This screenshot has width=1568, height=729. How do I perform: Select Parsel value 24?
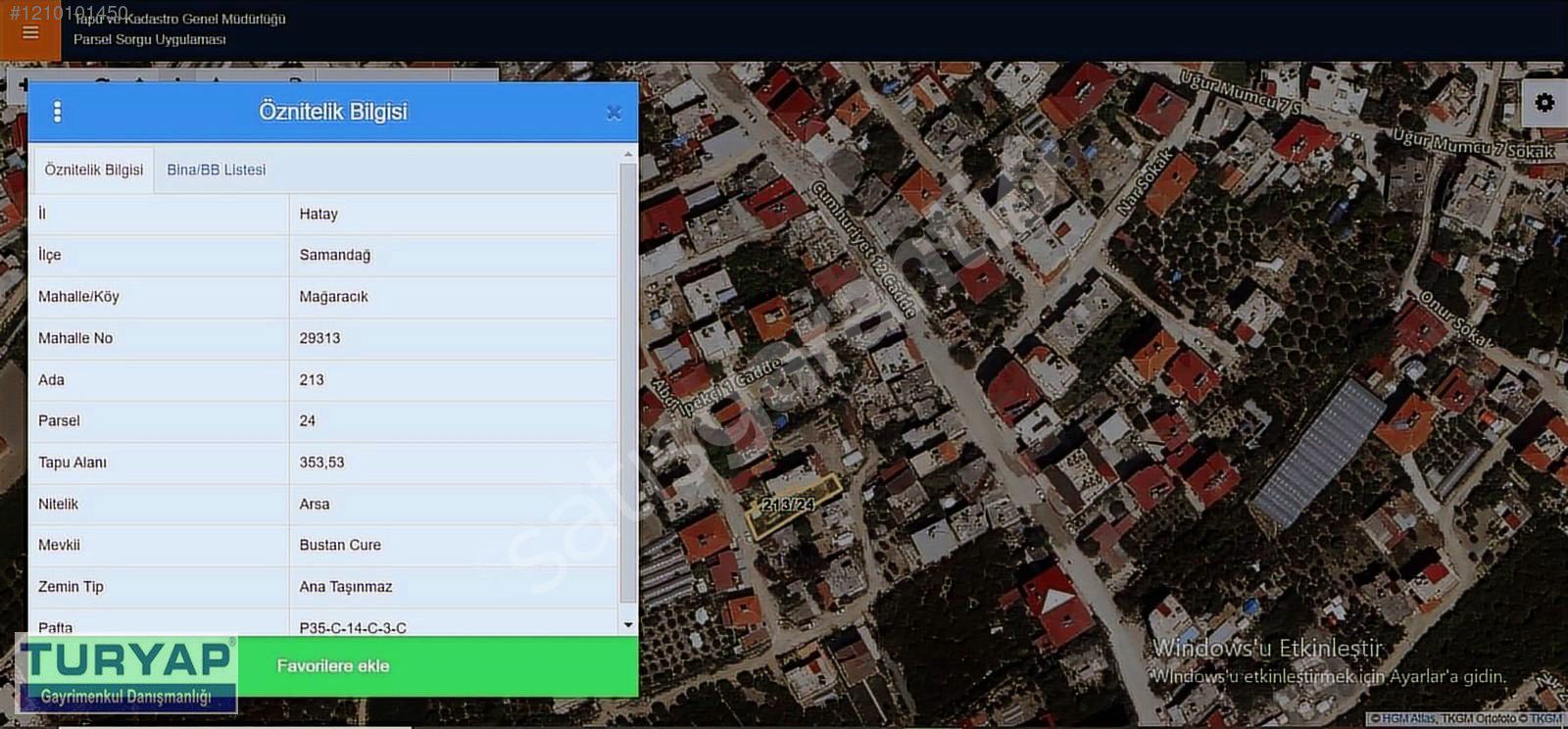[x=454, y=421]
